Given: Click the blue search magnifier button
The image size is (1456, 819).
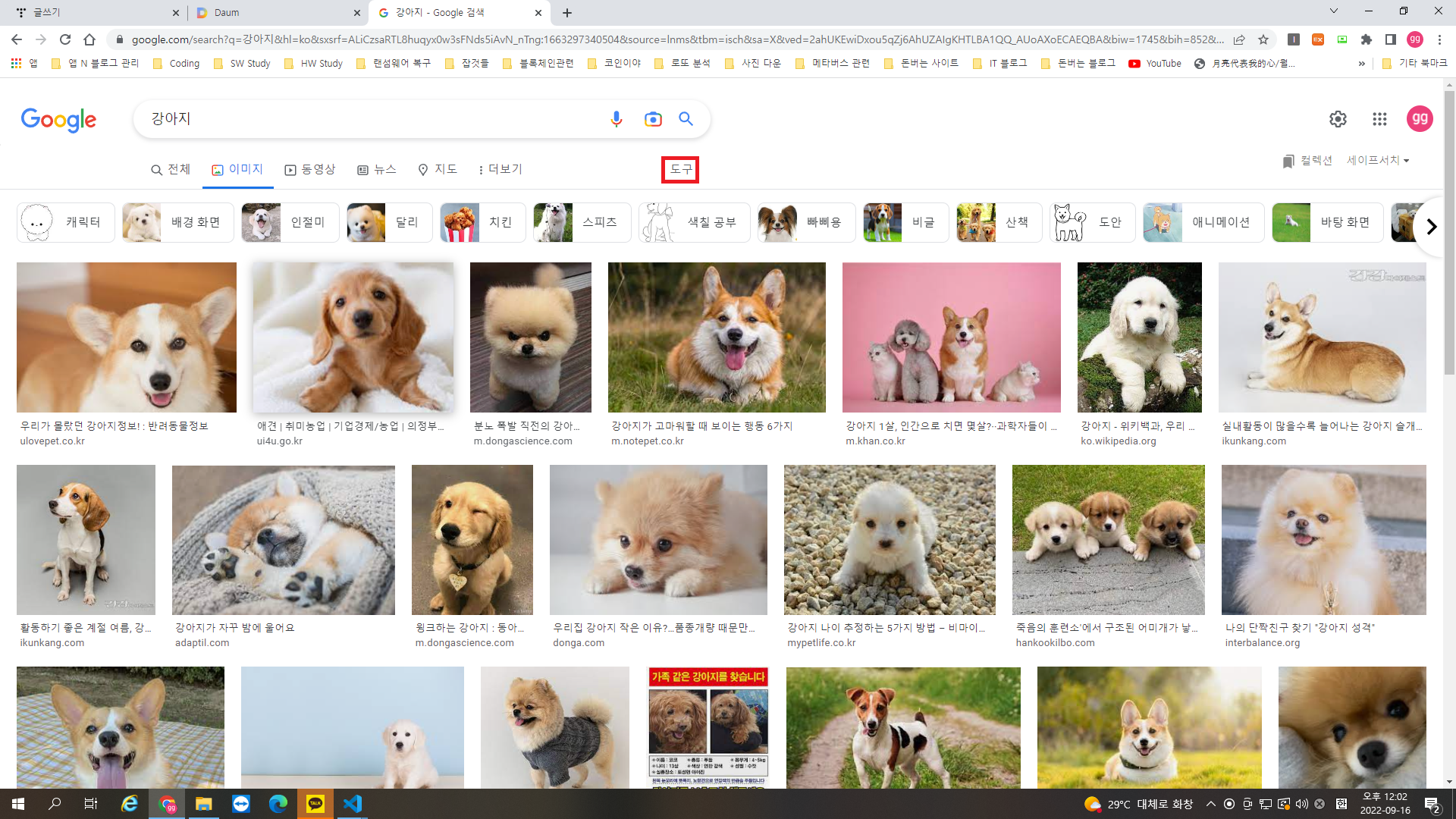Looking at the screenshot, I should (686, 119).
